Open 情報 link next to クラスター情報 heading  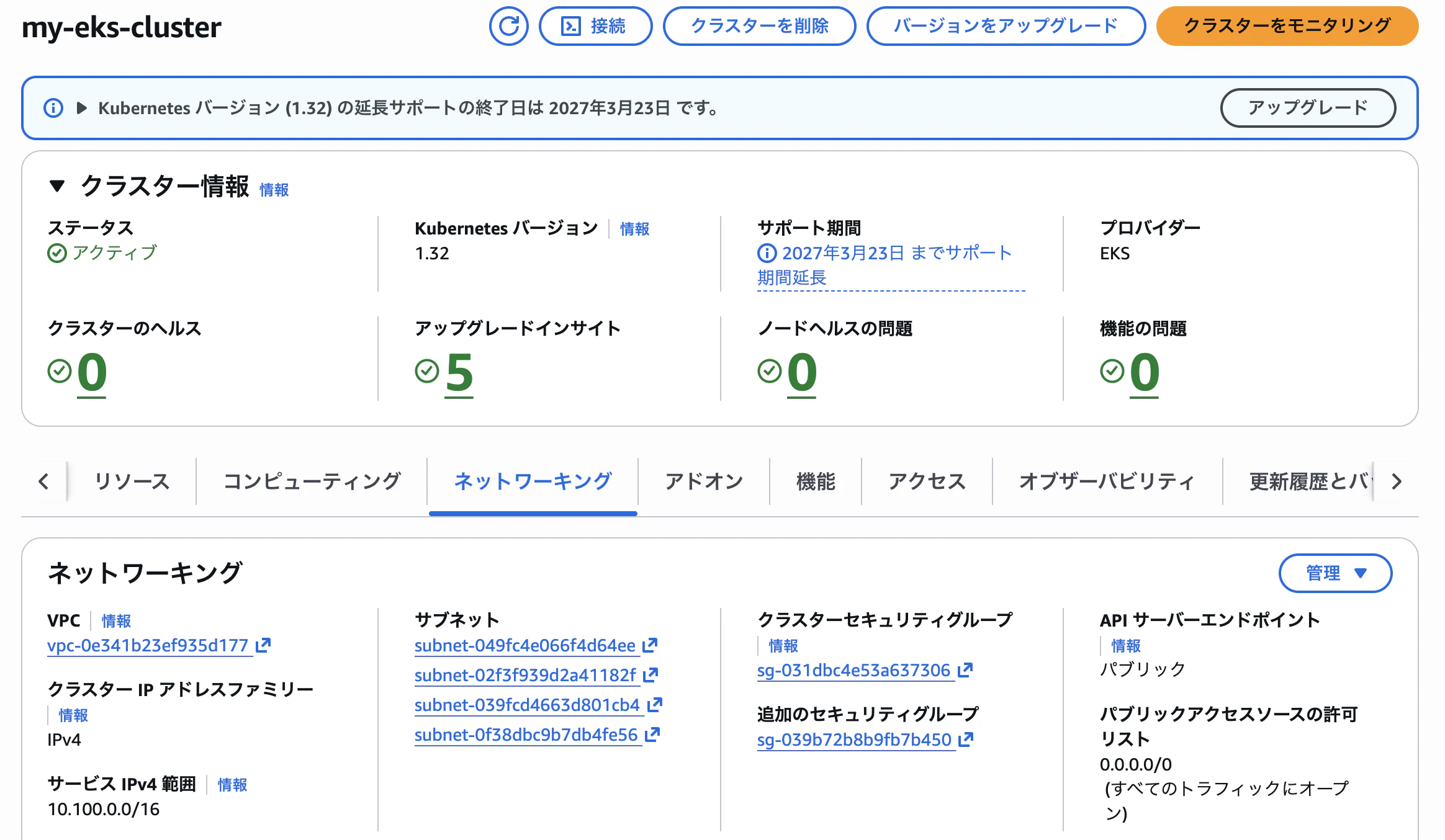274,190
